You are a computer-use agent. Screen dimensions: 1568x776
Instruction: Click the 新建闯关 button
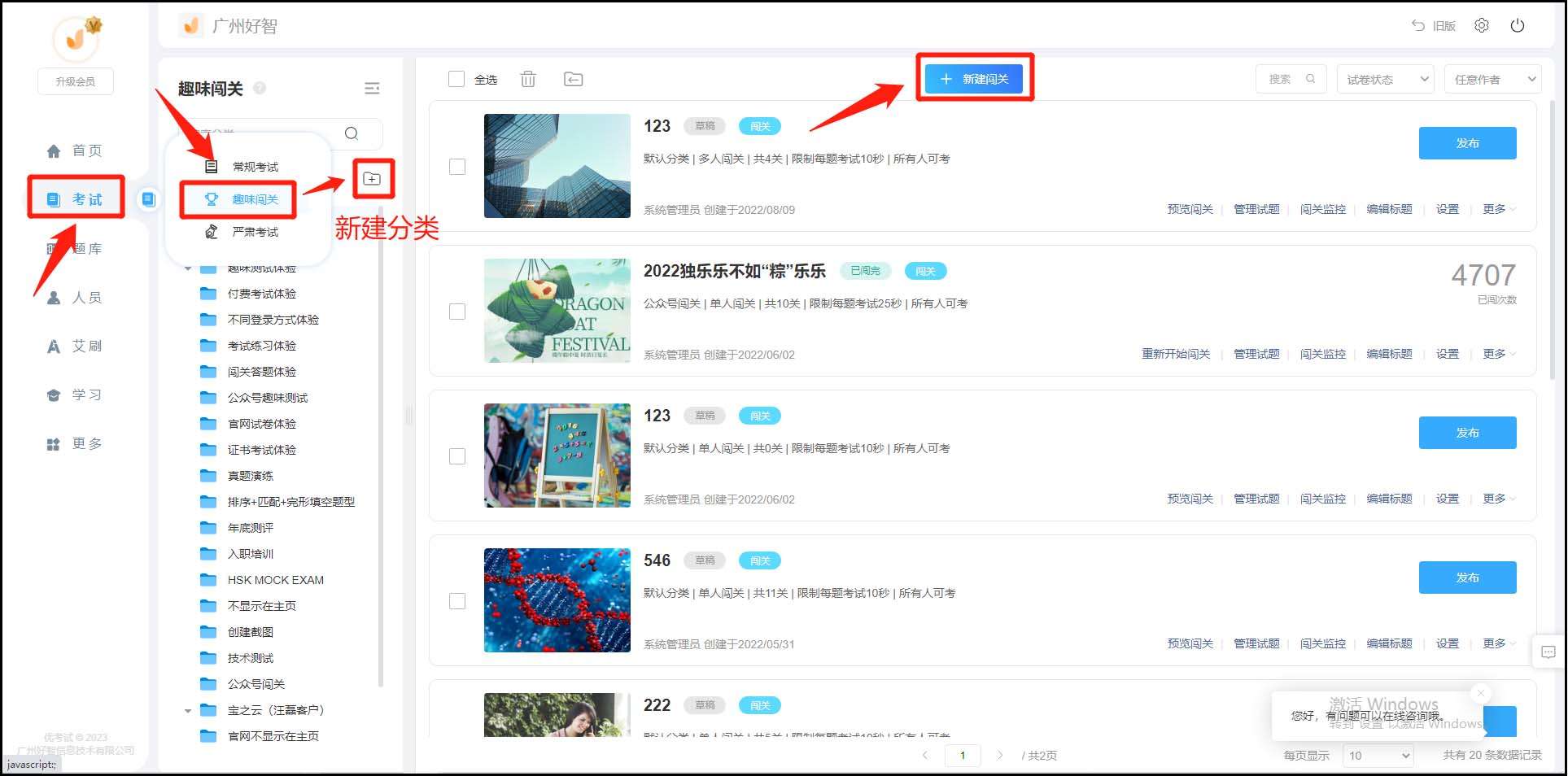[974, 79]
